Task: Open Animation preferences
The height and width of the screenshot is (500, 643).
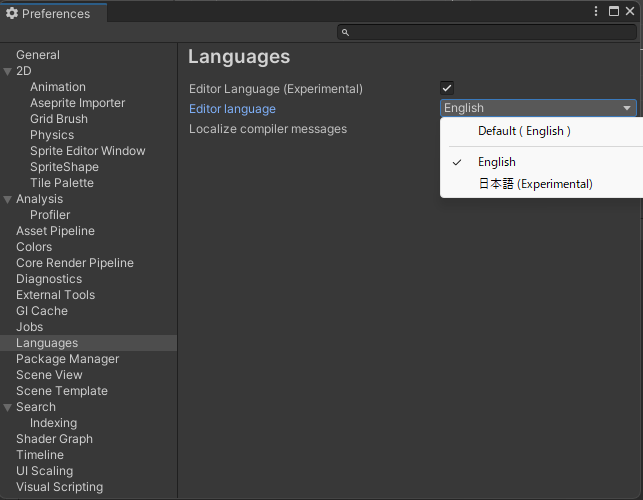Action: [58, 87]
